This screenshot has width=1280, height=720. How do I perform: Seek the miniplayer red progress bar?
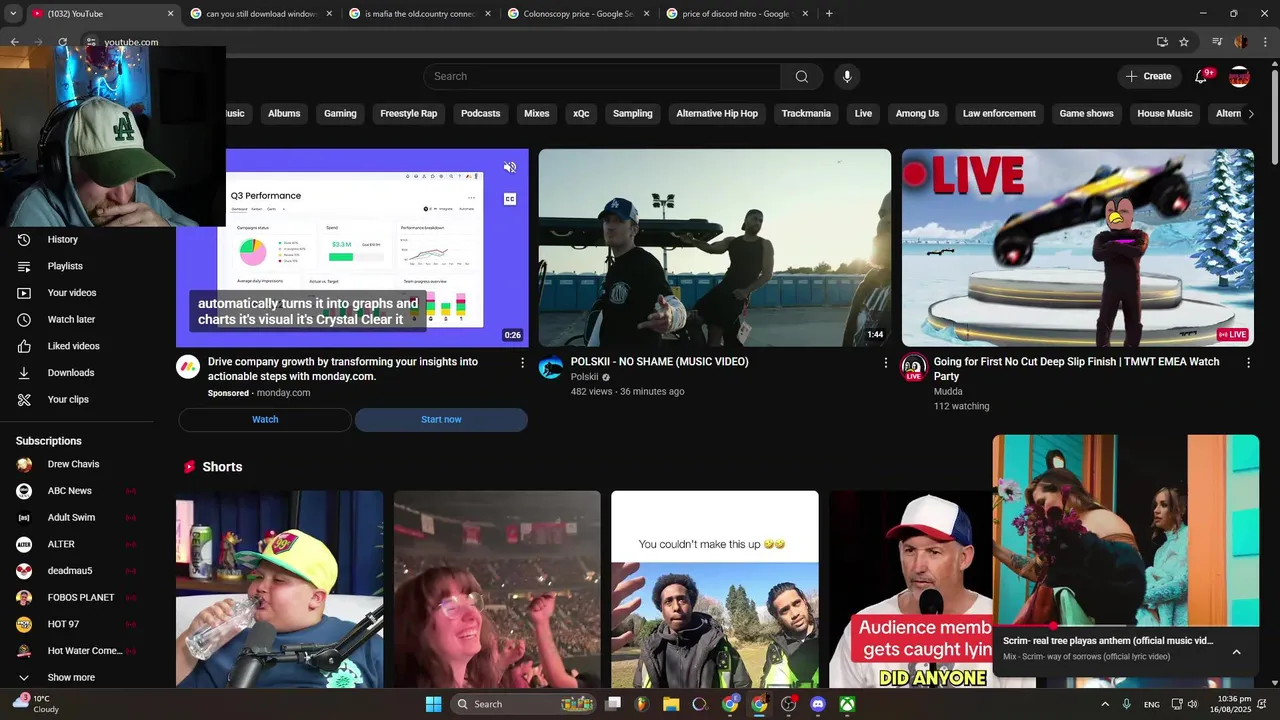pyautogui.click(x=1126, y=626)
